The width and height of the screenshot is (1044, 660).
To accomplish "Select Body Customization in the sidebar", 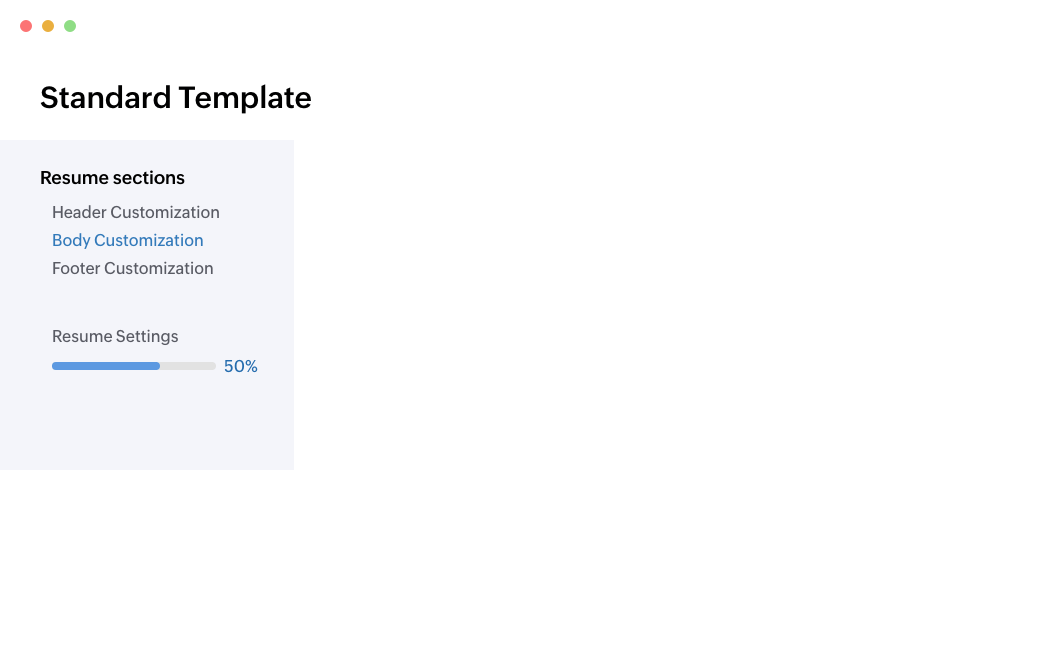I will click(x=127, y=240).
